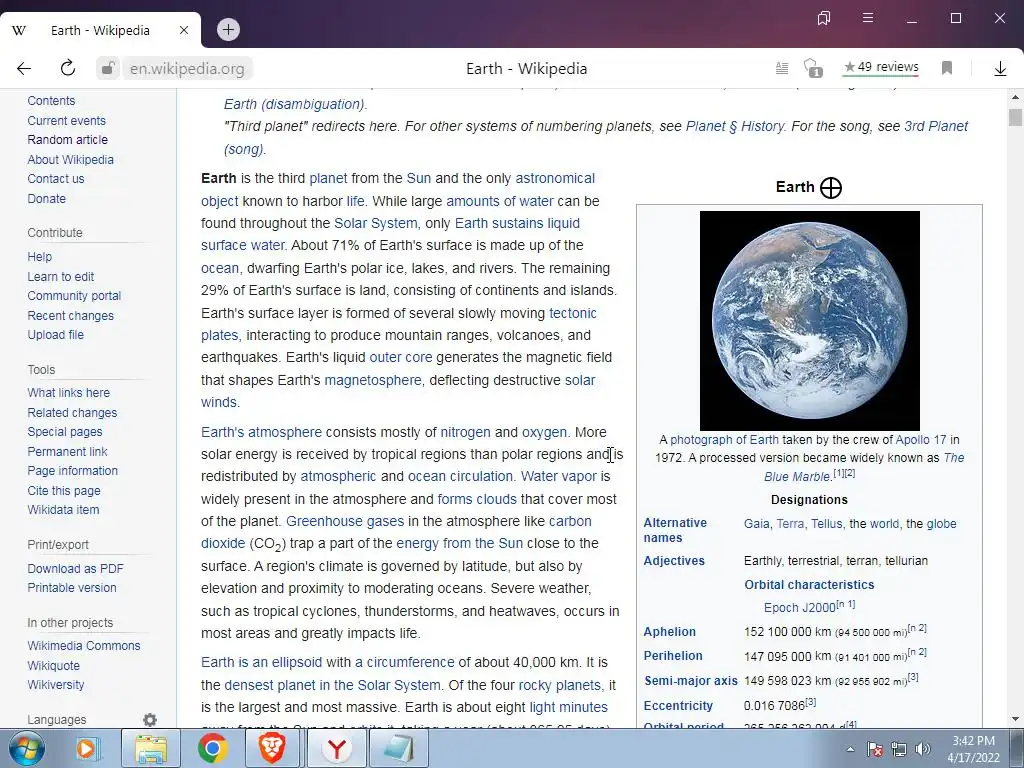Open Upload file link
Screen dimensions: 1024x768
click(x=56, y=334)
